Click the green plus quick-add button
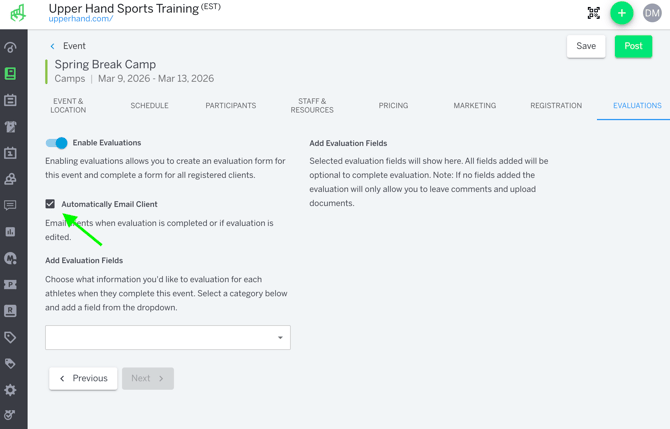This screenshot has height=429, width=670. pos(622,13)
